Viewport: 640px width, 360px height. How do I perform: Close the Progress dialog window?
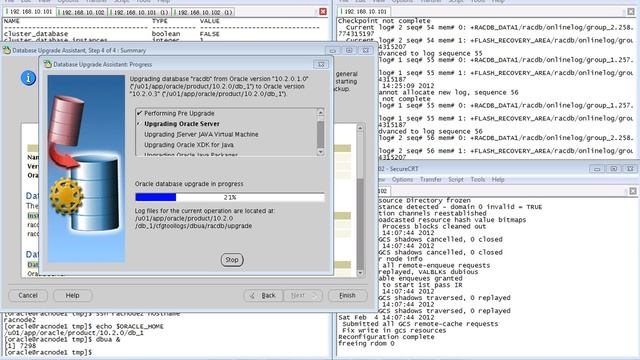pos(321,64)
